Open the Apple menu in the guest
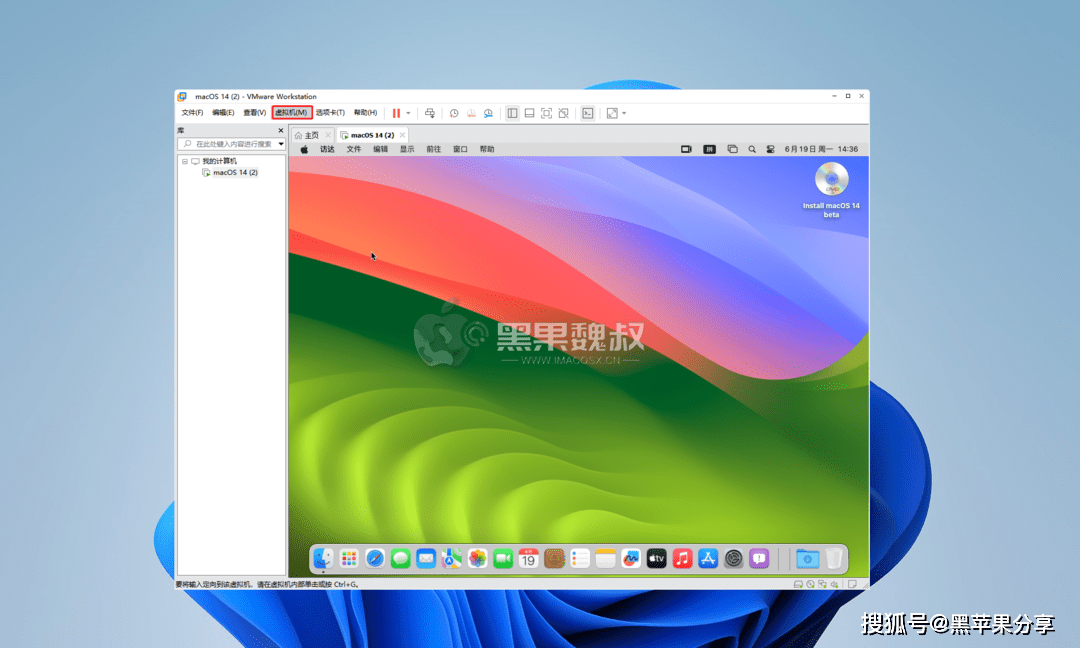The image size is (1080, 648). [304, 149]
